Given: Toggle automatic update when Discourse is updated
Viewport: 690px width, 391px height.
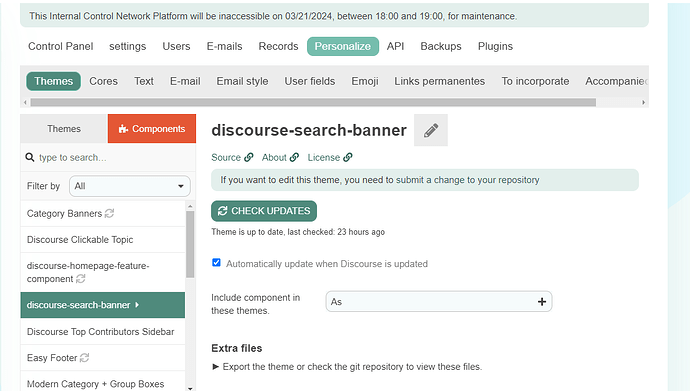Looking at the screenshot, I should (216, 263).
